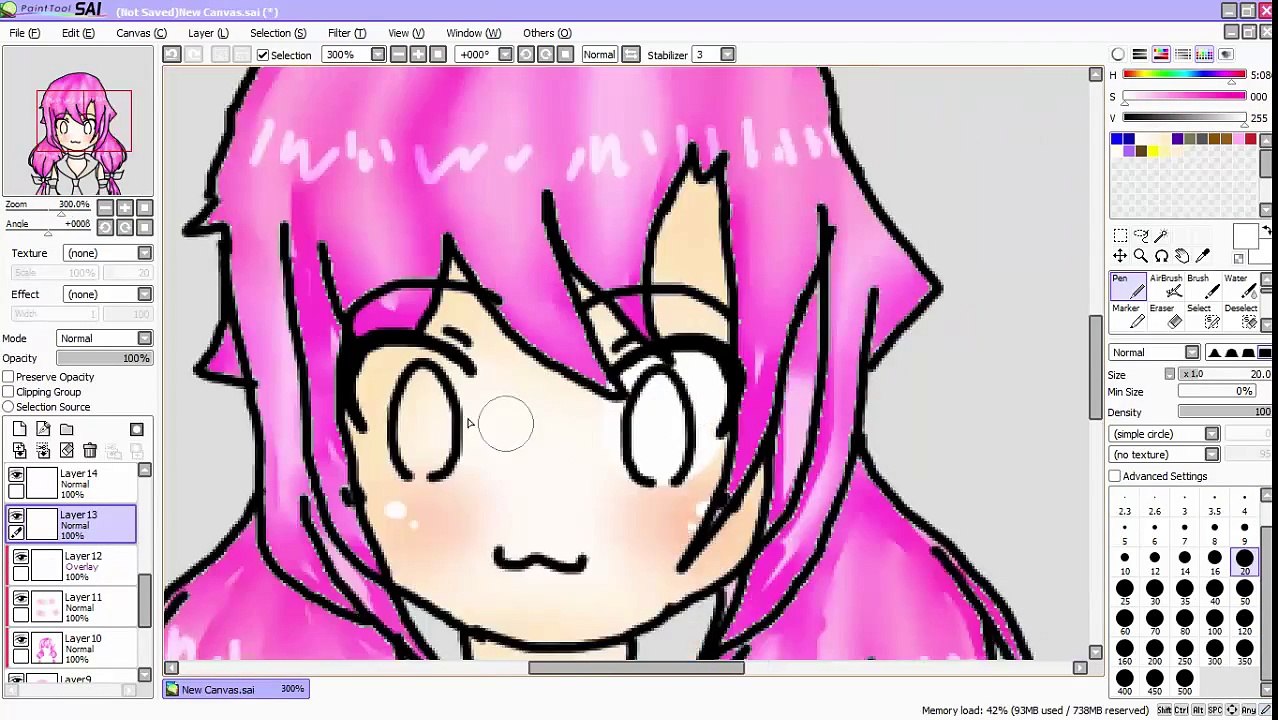Zoom in using the left panel plus button

tap(125, 207)
